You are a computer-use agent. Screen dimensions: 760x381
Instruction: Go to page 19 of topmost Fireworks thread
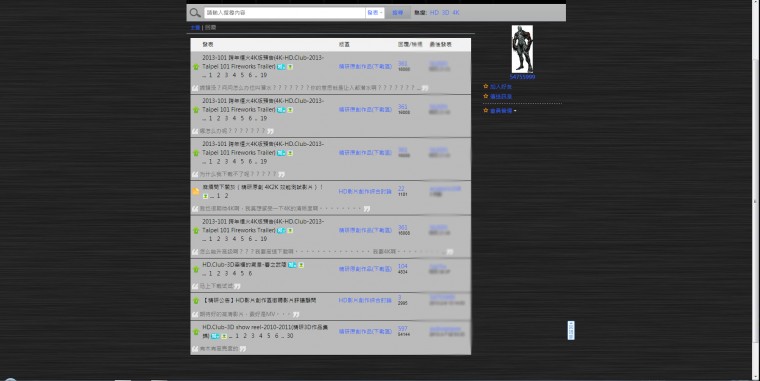[x=263, y=75]
